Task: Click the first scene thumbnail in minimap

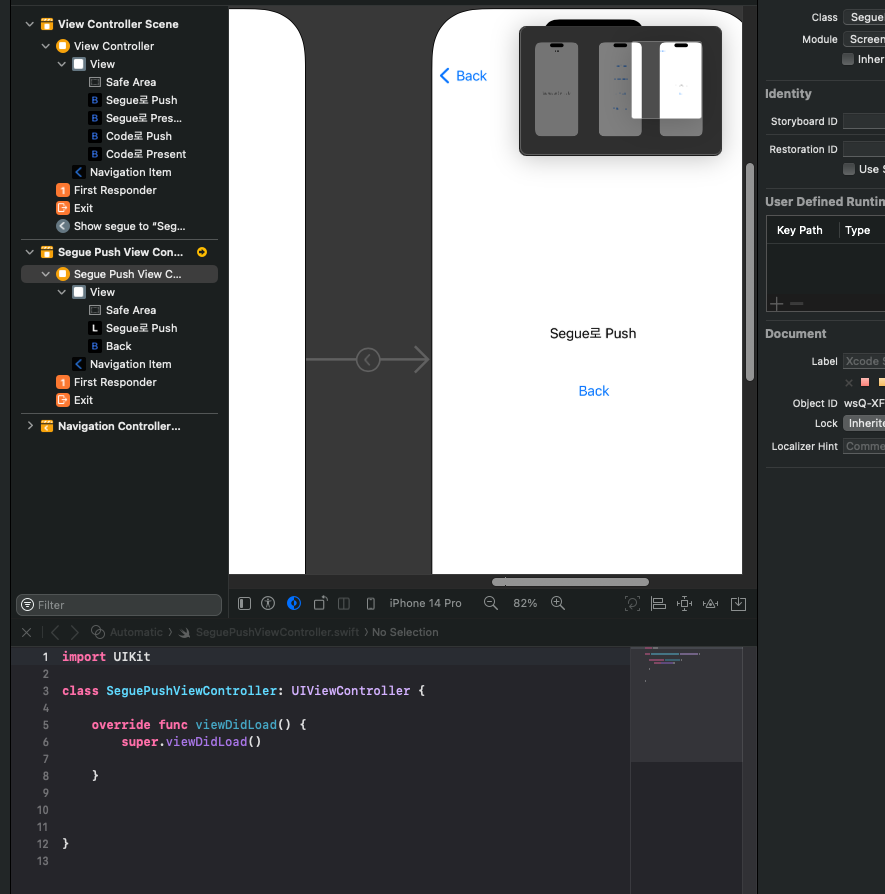Action: [557, 89]
